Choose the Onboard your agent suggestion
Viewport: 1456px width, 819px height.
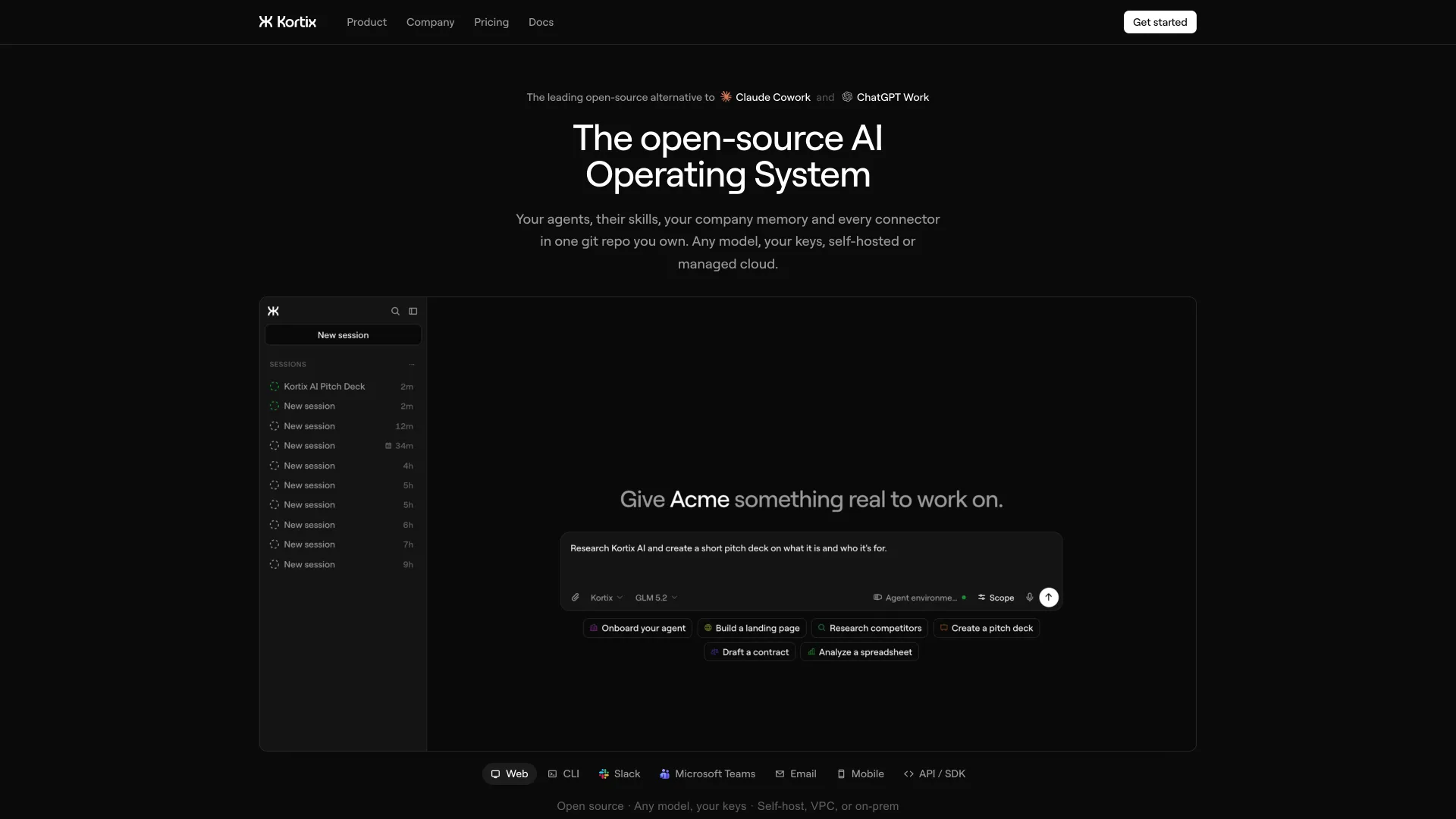tap(637, 629)
